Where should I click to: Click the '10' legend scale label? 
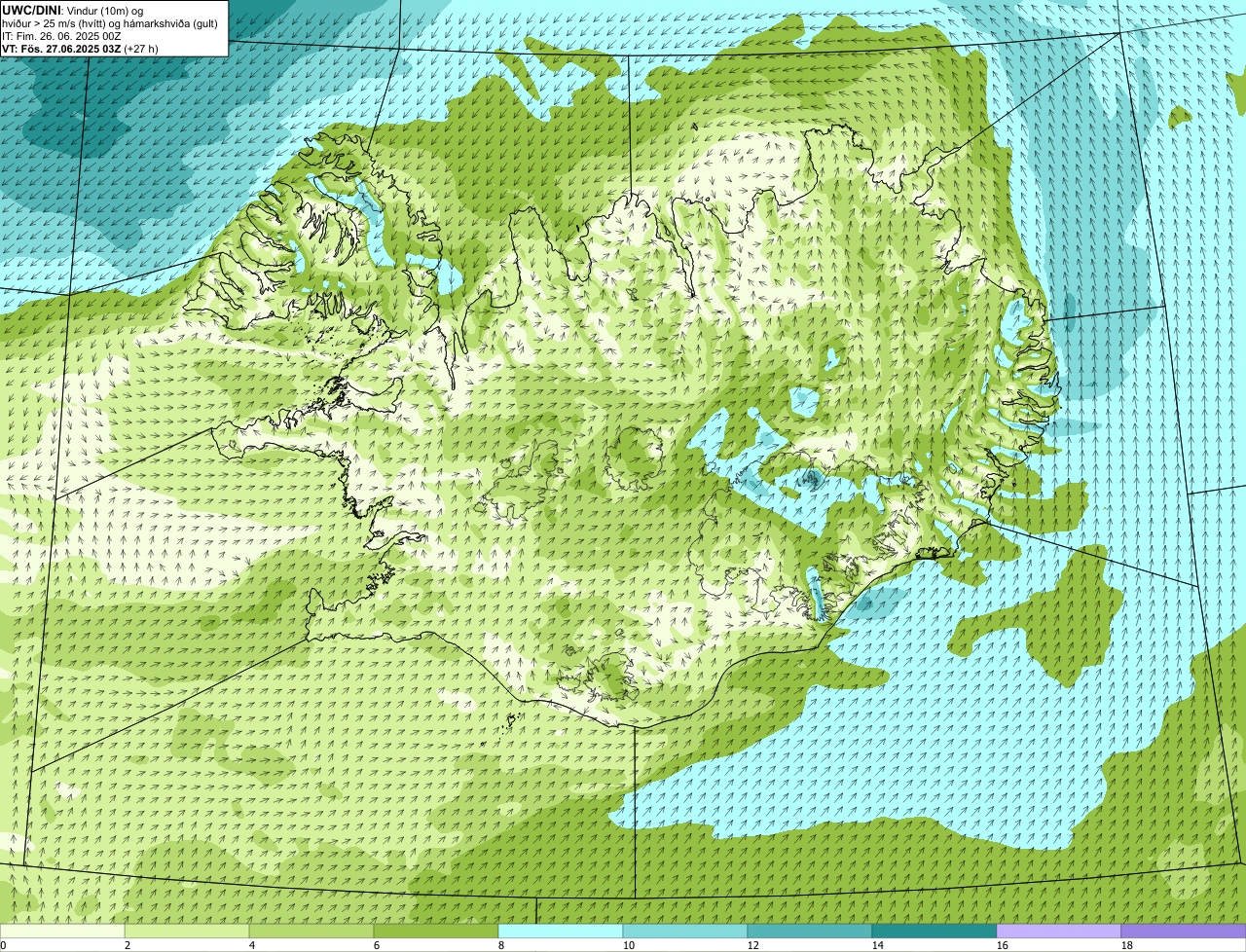629,945
